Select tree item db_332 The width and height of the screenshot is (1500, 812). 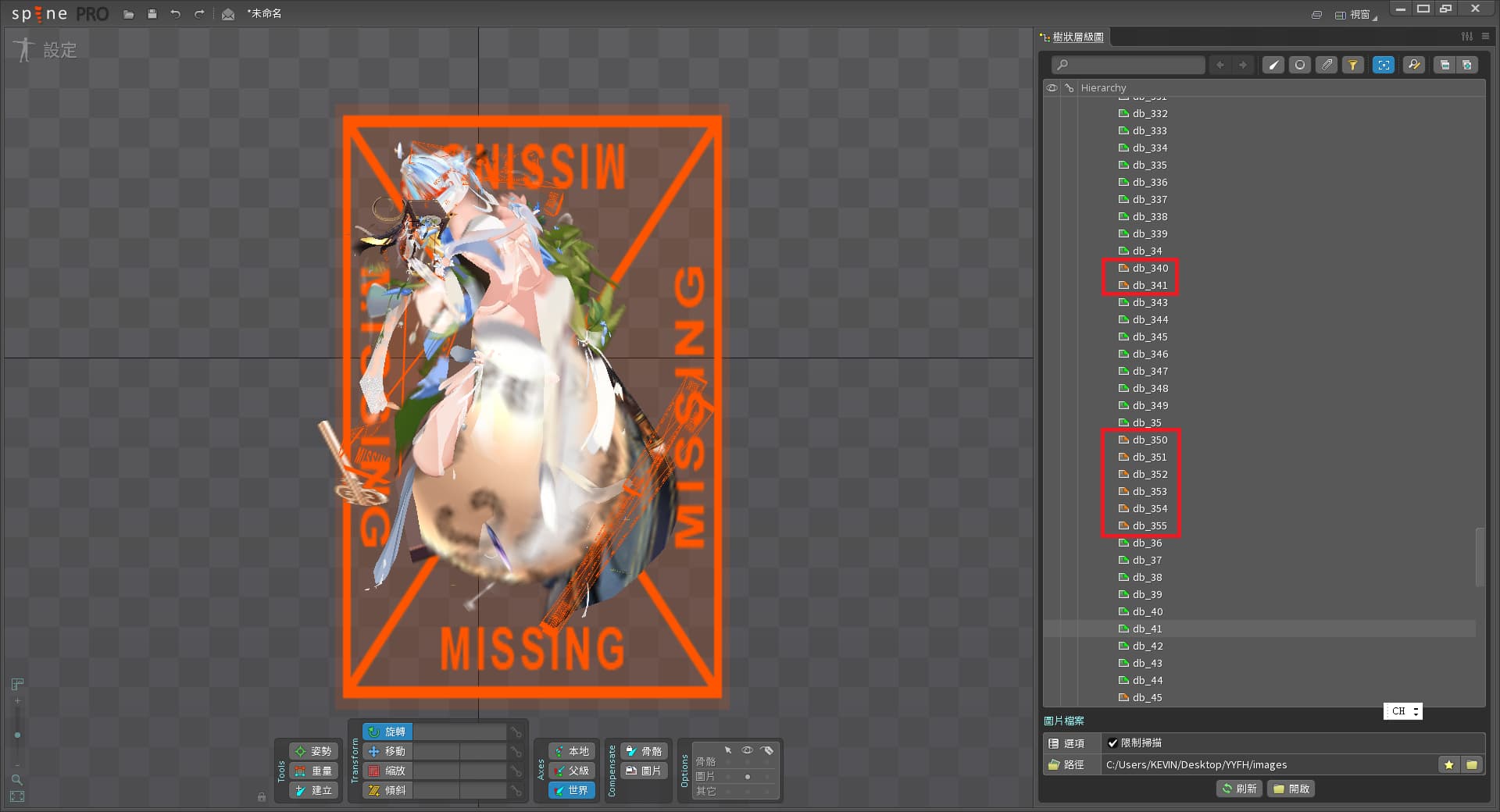[1150, 113]
